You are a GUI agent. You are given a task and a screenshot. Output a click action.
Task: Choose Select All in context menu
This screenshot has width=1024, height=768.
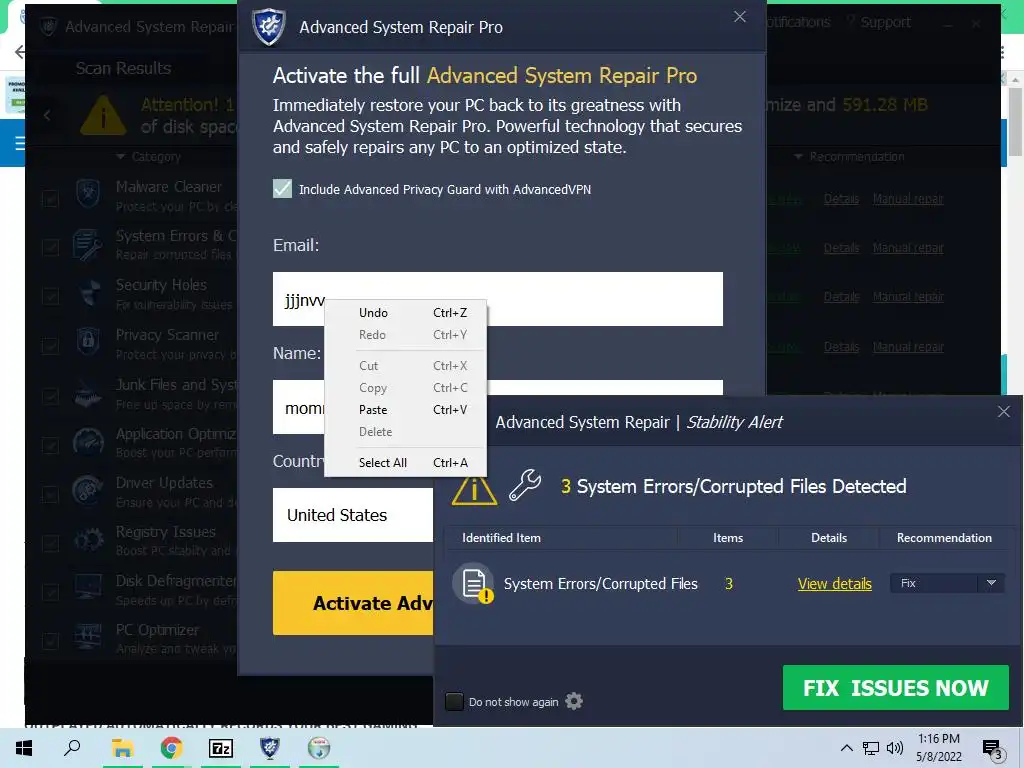[x=406, y=463]
